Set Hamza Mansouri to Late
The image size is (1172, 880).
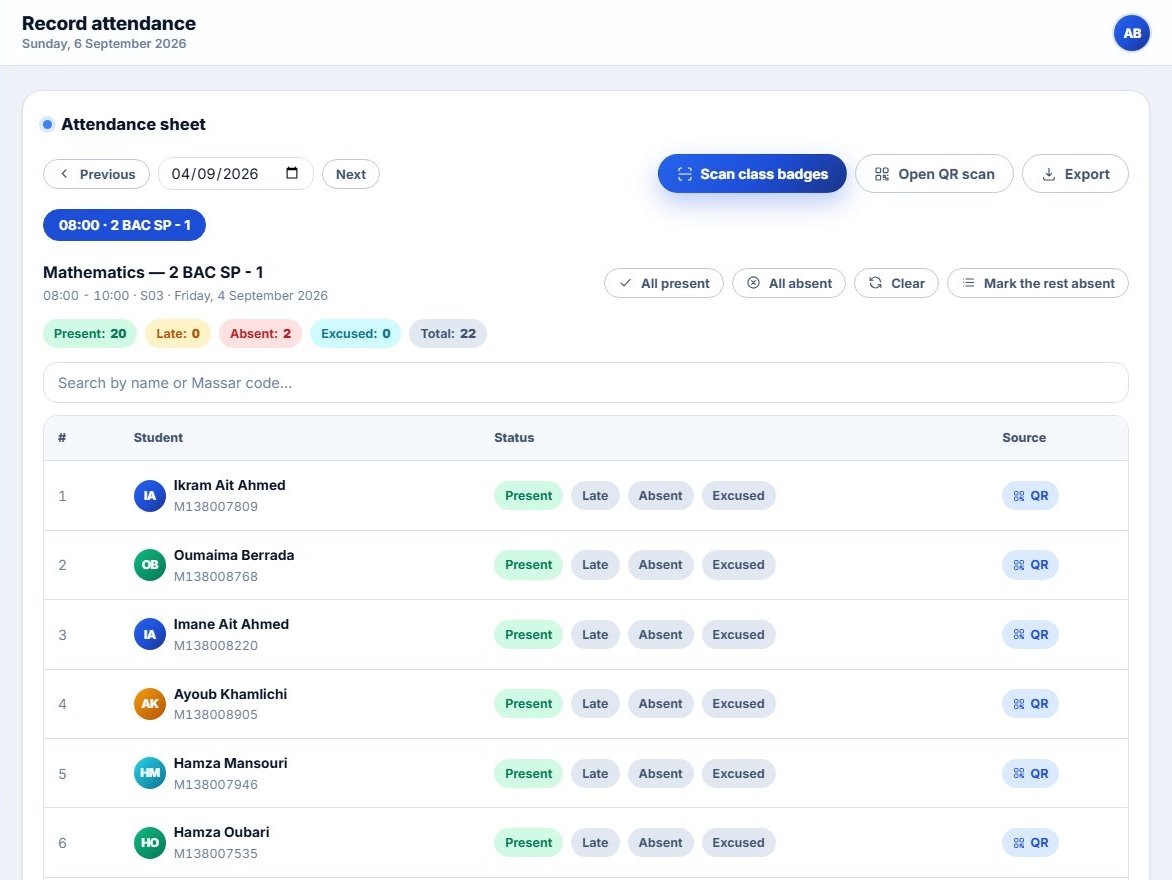coord(595,774)
